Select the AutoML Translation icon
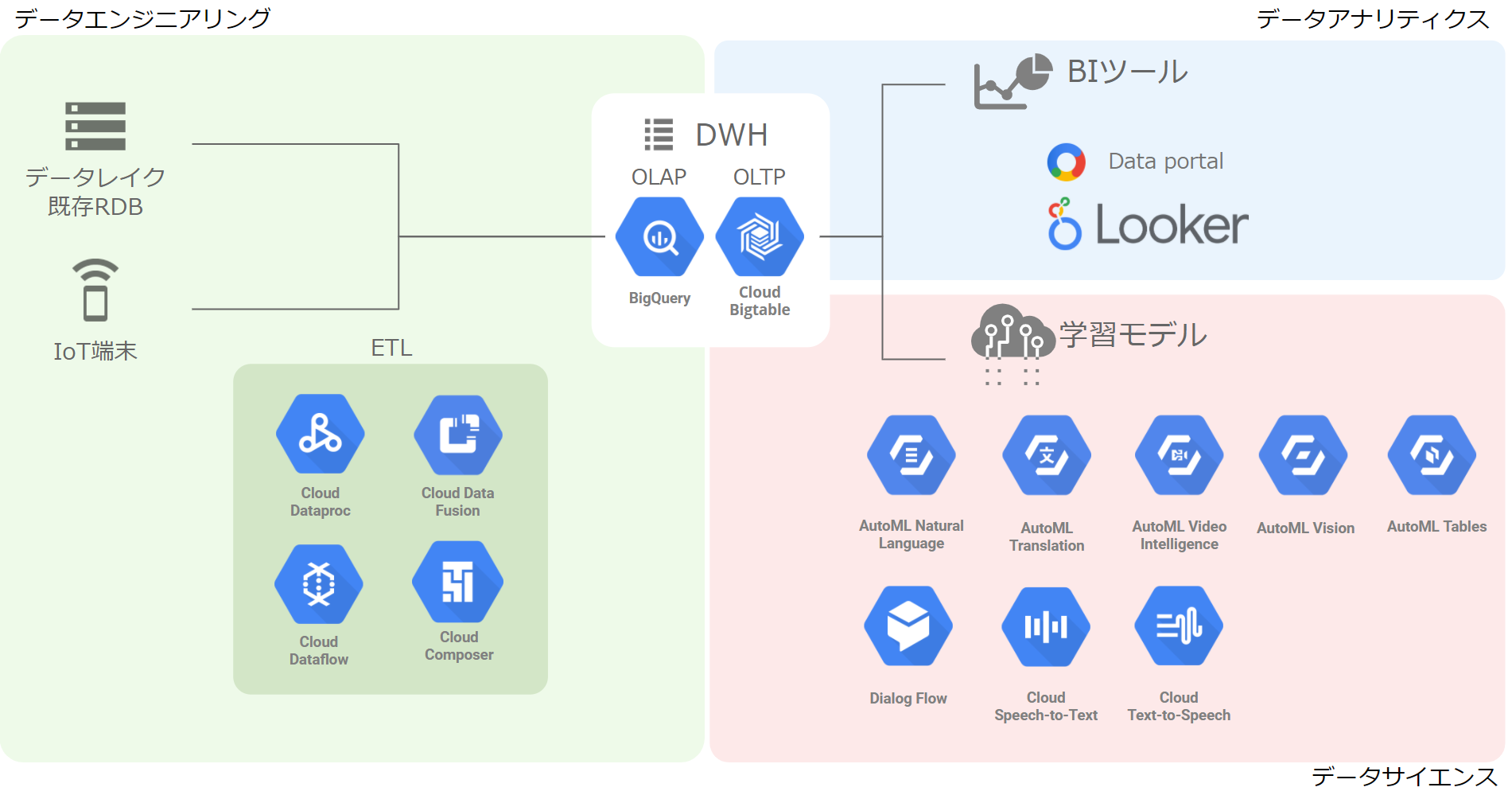Screen dimensions: 1512x799 click(x=1047, y=455)
